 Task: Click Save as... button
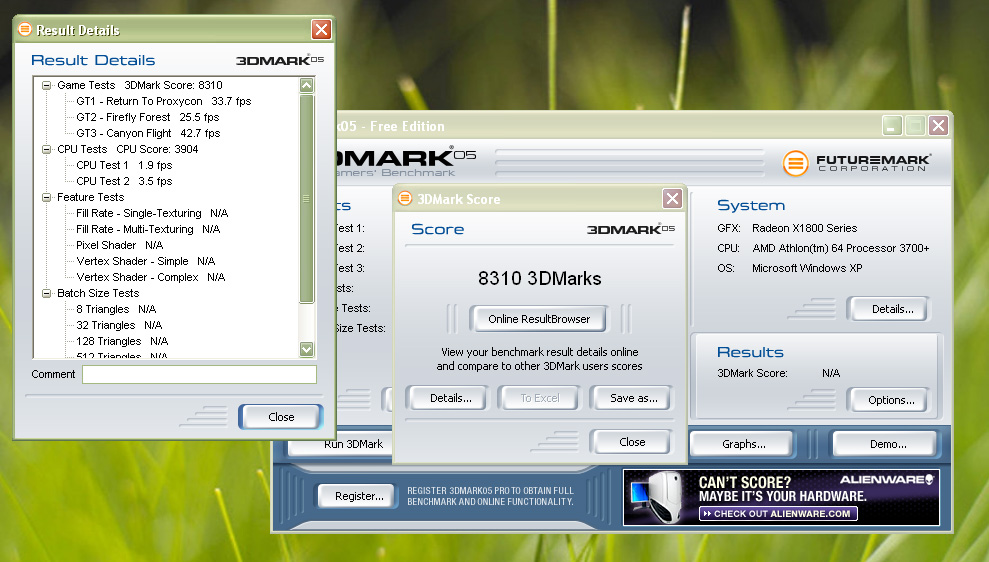[x=633, y=398]
